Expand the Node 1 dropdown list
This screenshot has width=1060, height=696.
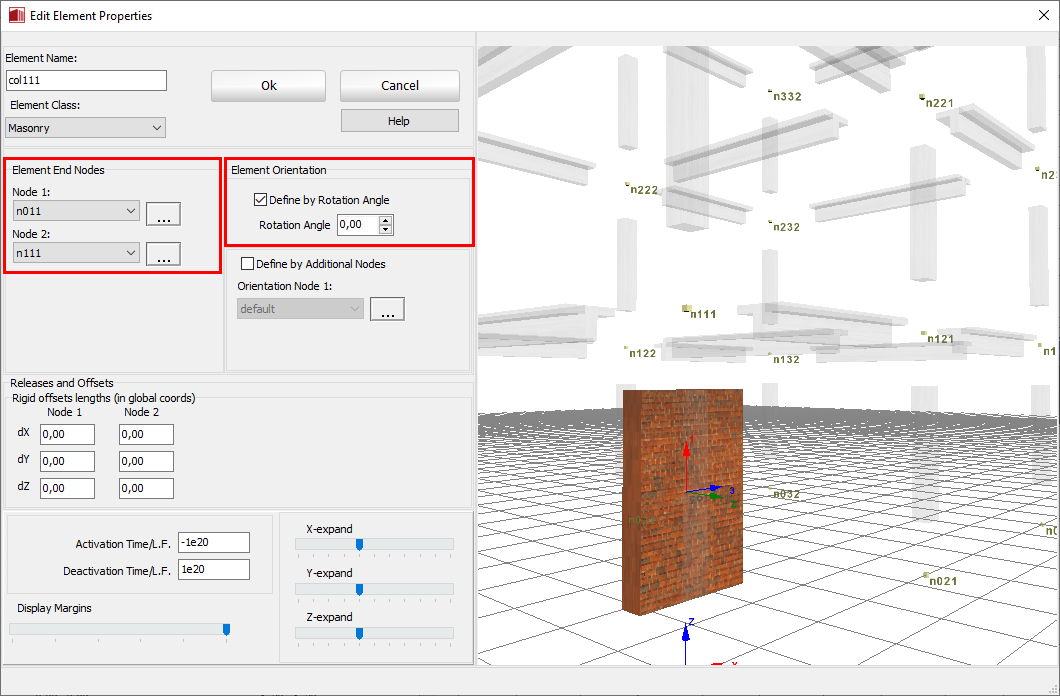(x=76, y=211)
